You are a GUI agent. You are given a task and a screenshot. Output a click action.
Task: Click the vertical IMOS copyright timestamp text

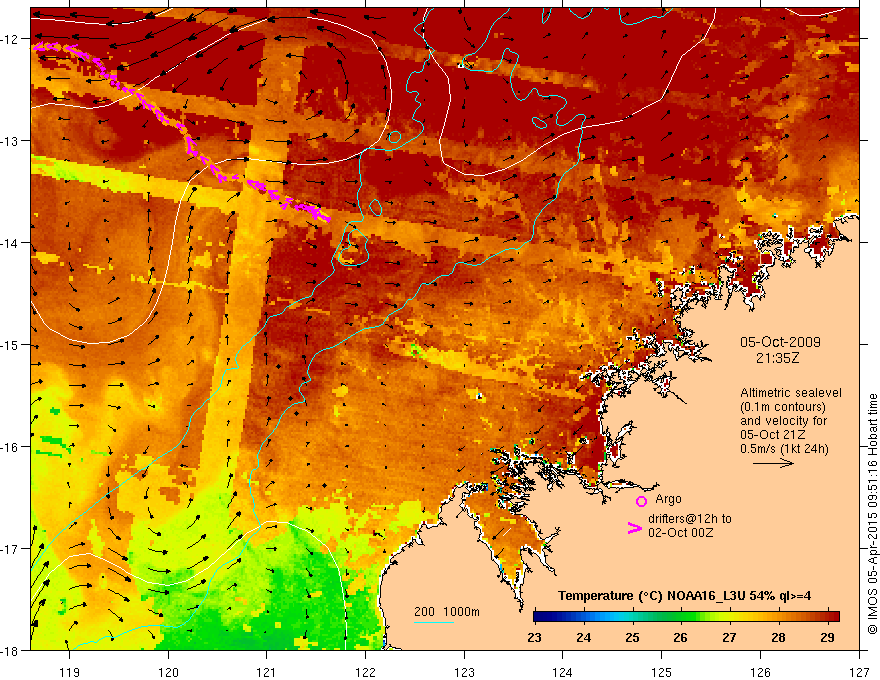click(873, 514)
